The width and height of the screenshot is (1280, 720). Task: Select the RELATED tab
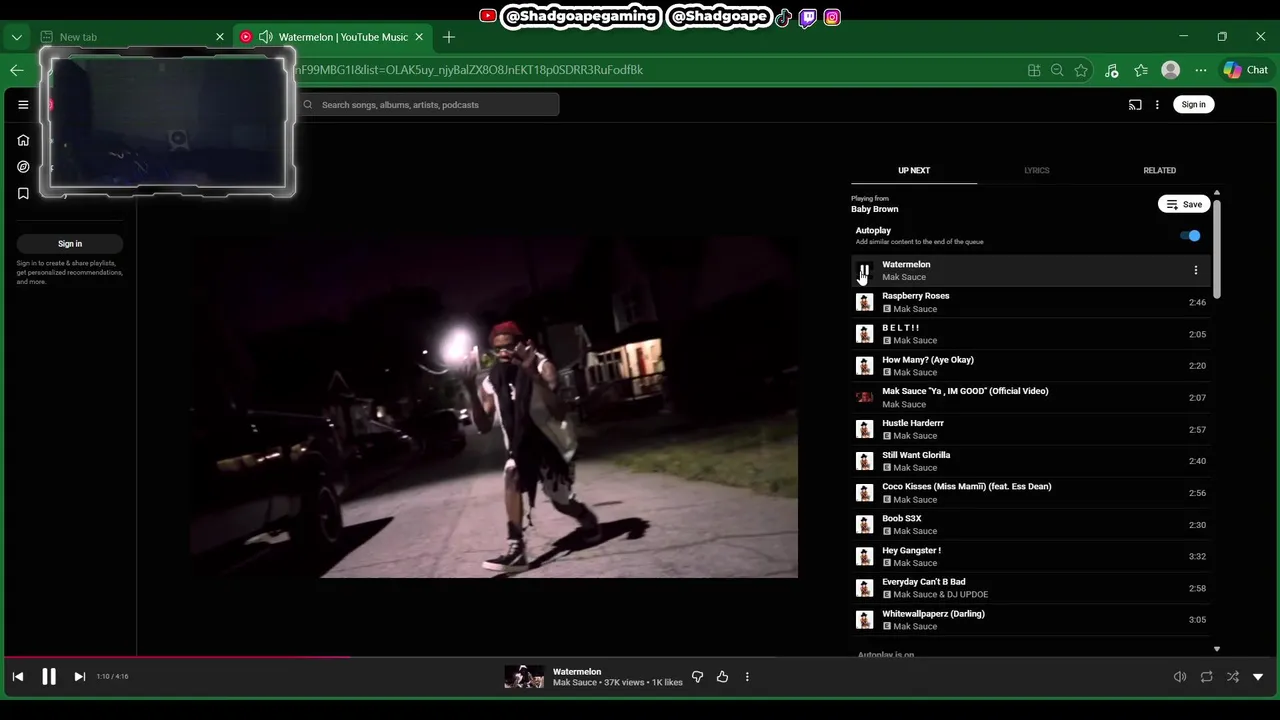pyautogui.click(x=1160, y=170)
